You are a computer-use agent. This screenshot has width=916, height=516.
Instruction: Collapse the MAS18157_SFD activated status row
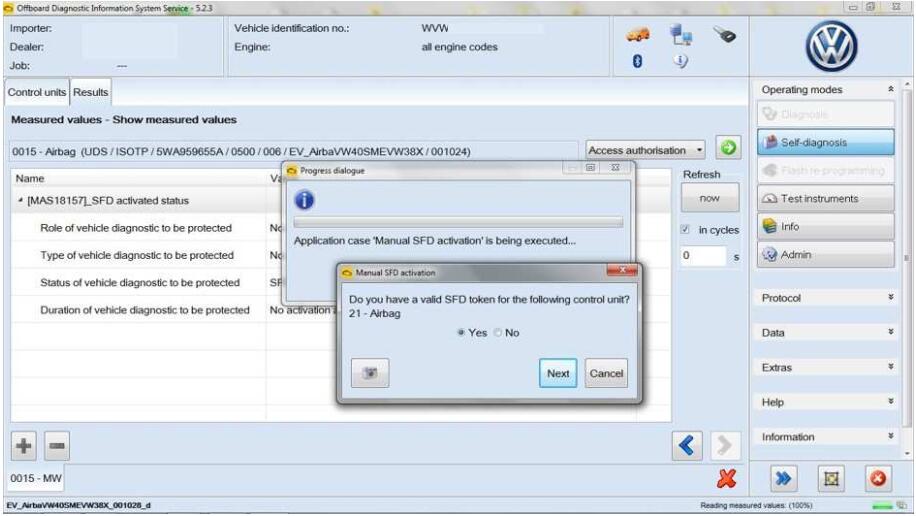click(x=20, y=200)
